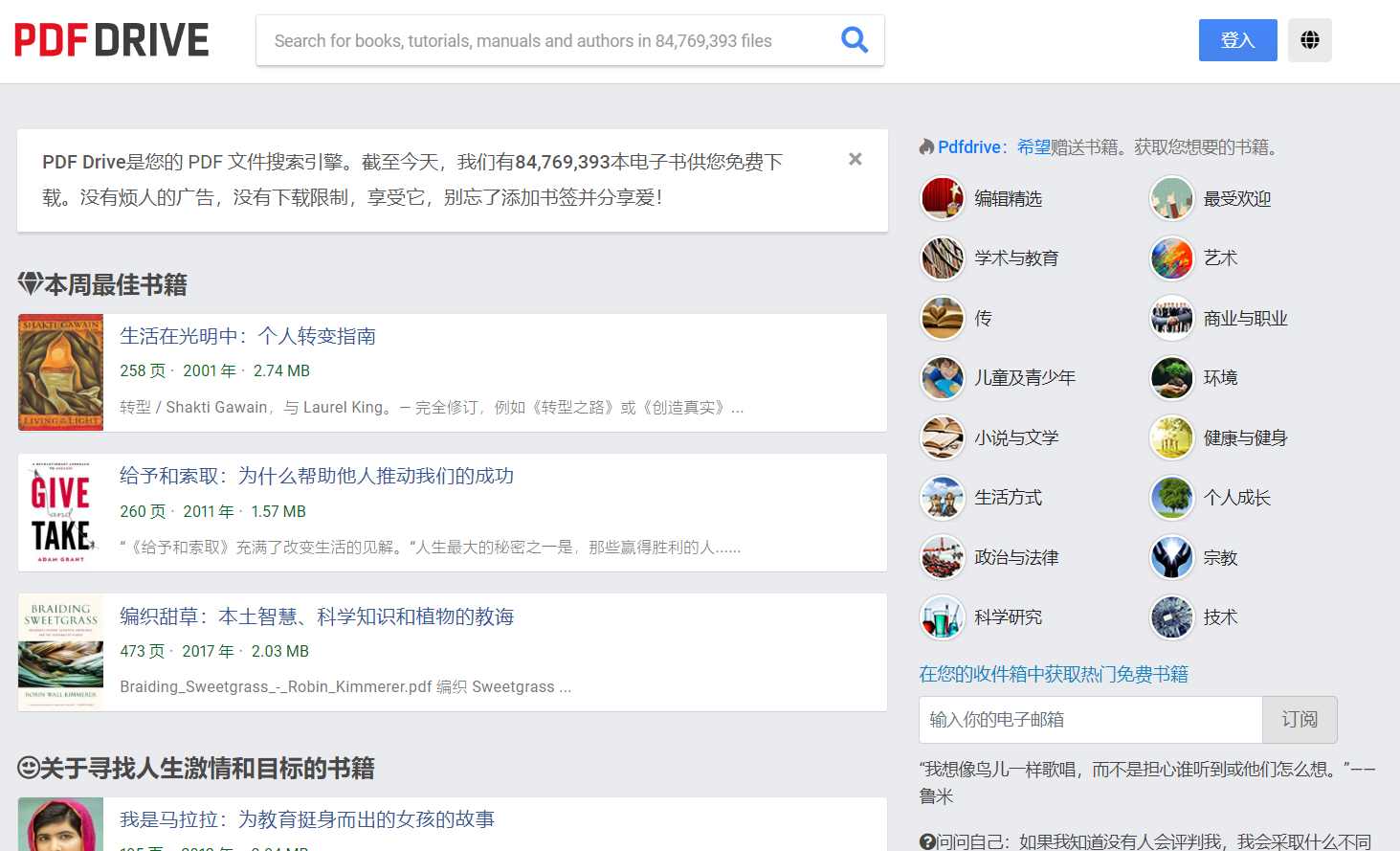
Task: Open the 个人成长 category icon
Action: point(1172,498)
